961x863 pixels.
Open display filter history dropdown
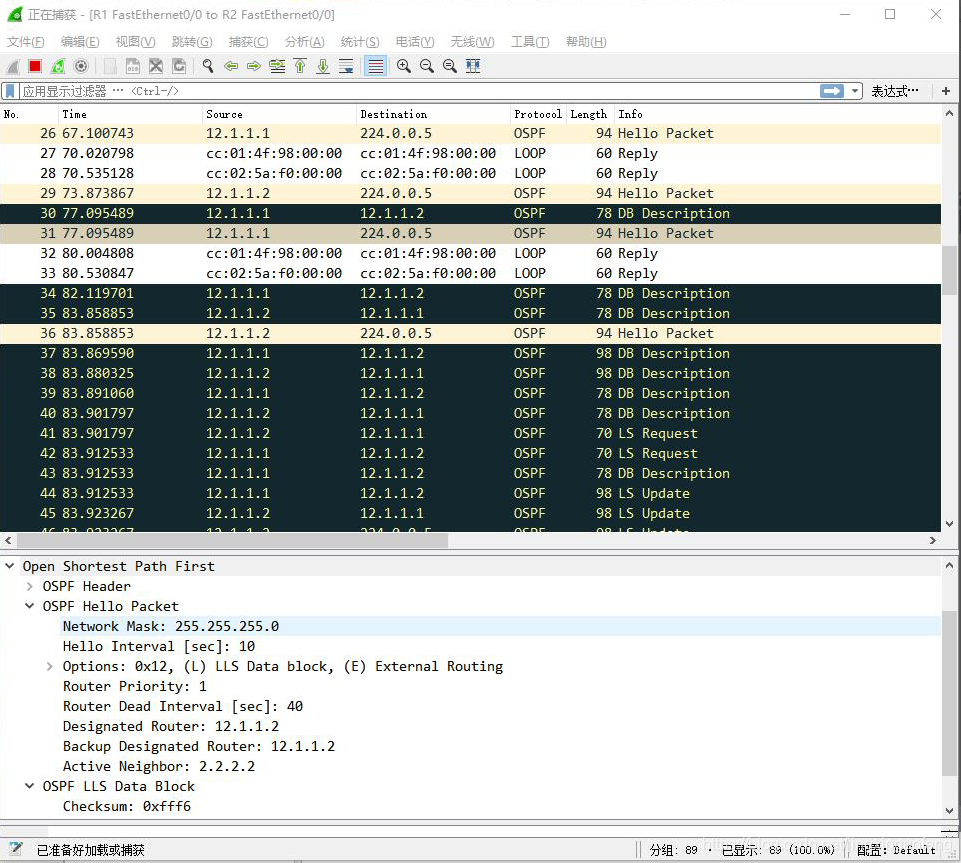855,91
